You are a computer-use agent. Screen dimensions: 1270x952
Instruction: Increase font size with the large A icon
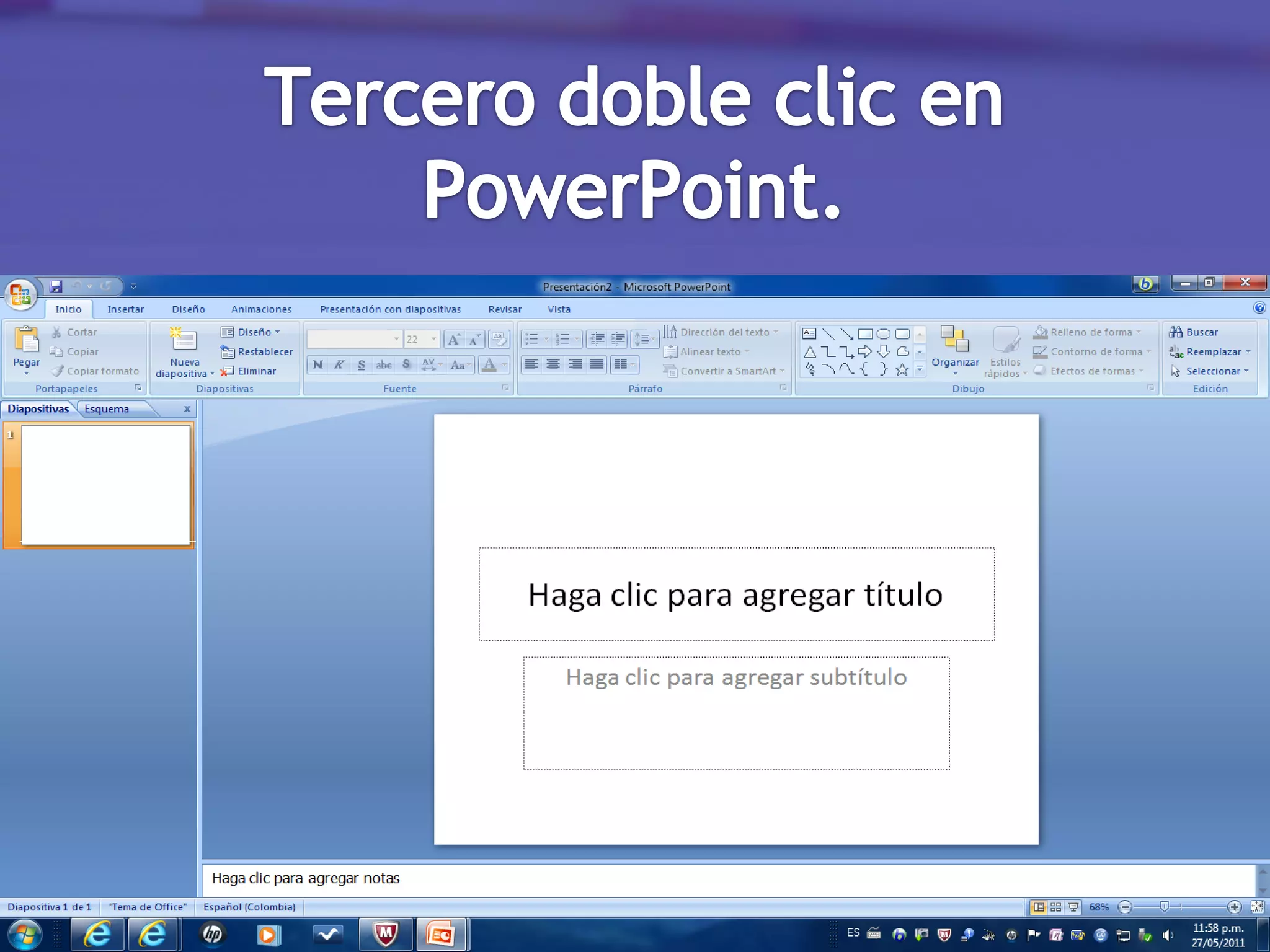point(454,339)
